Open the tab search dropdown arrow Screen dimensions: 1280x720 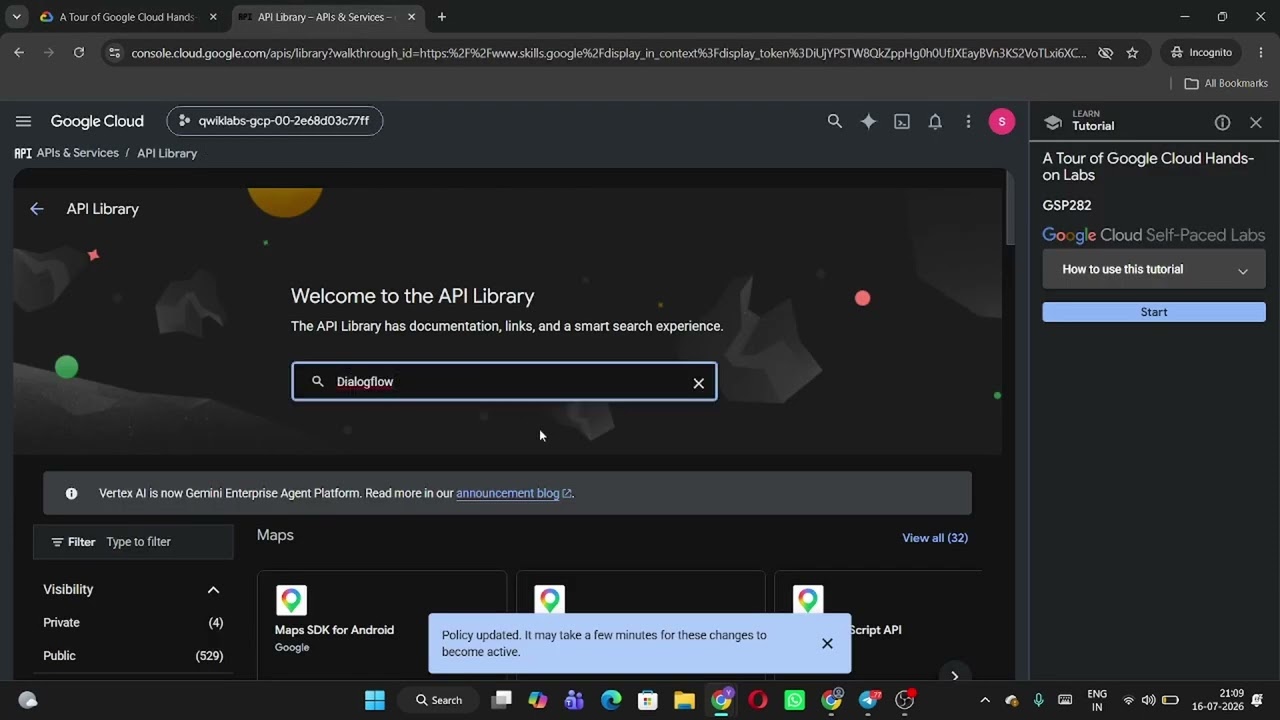(x=17, y=17)
